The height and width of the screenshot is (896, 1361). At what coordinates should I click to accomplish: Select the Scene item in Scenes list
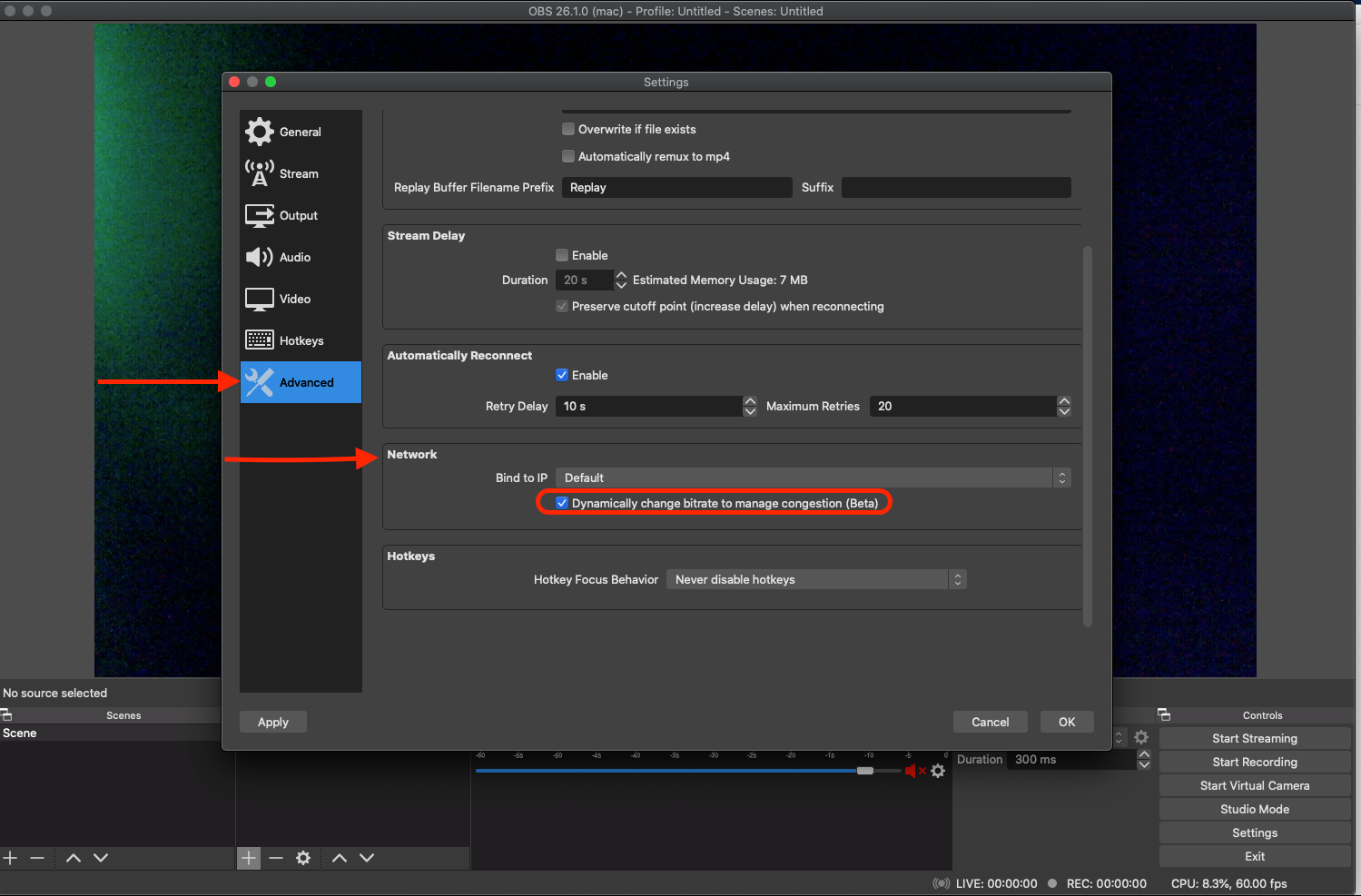tap(20, 733)
